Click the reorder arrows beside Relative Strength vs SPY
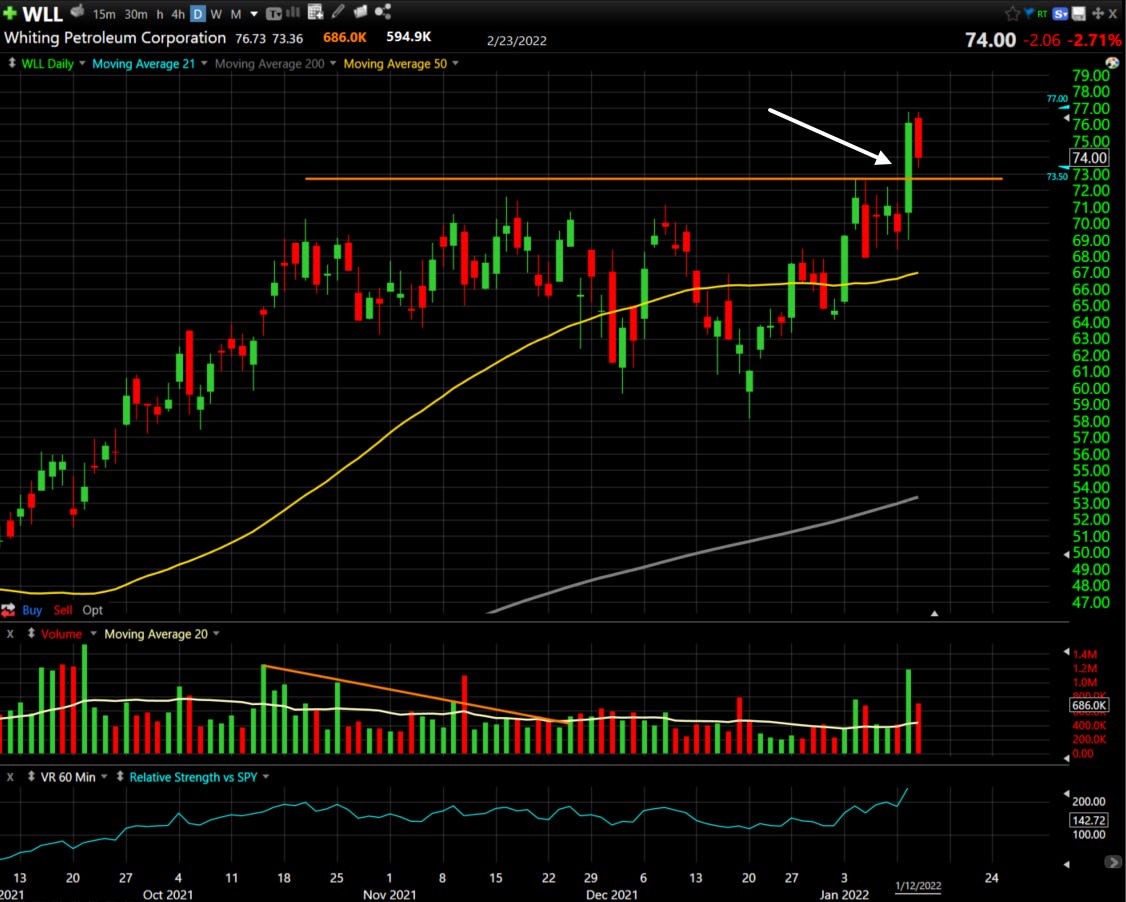 [x=120, y=776]
